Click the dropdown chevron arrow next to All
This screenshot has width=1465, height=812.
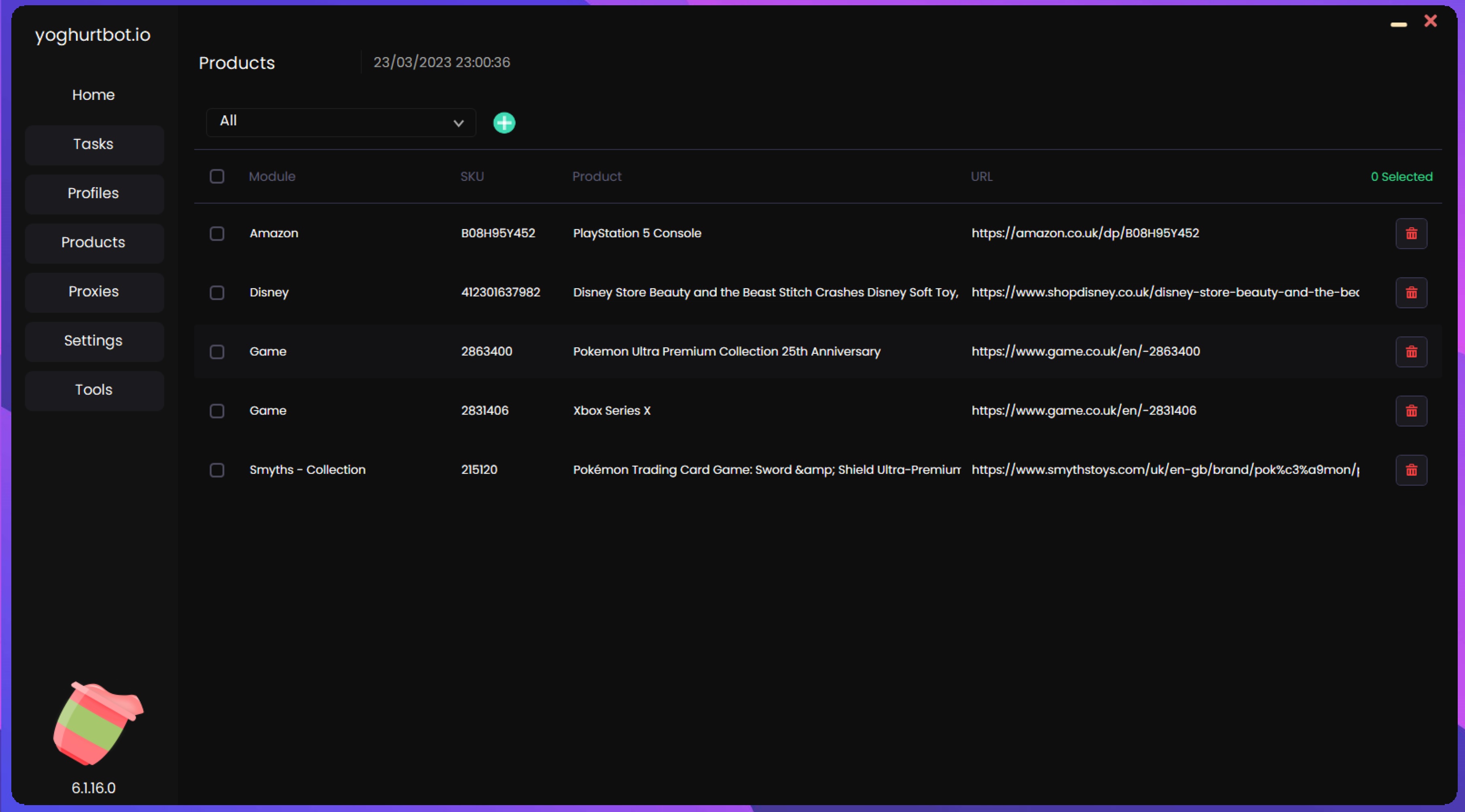[458, 123]
